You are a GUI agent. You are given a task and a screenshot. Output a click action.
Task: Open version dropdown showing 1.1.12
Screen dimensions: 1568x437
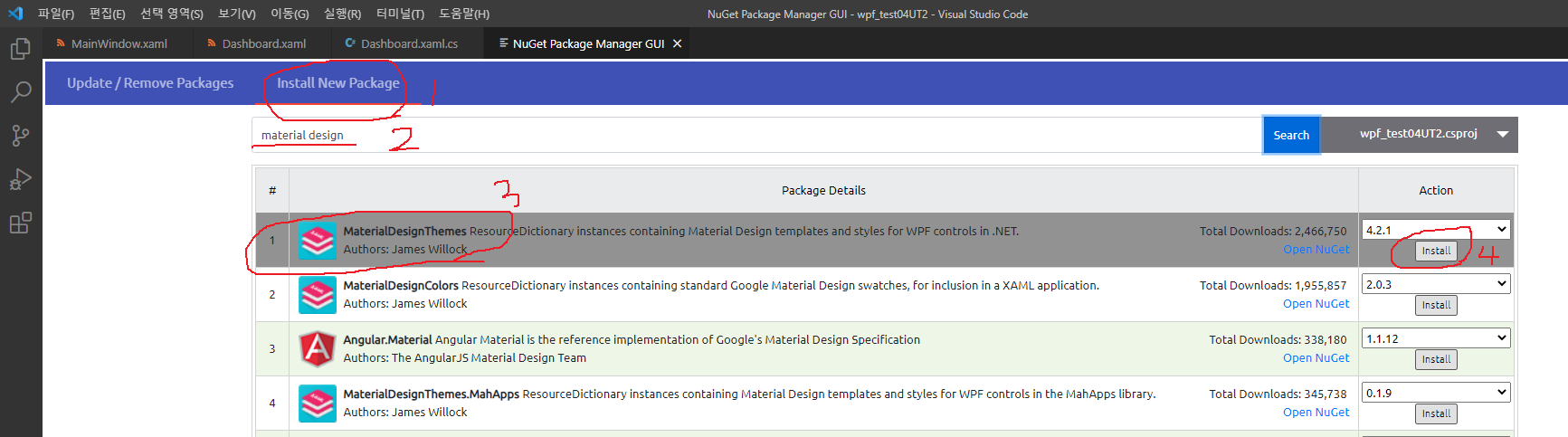(x=1436, y=338)
